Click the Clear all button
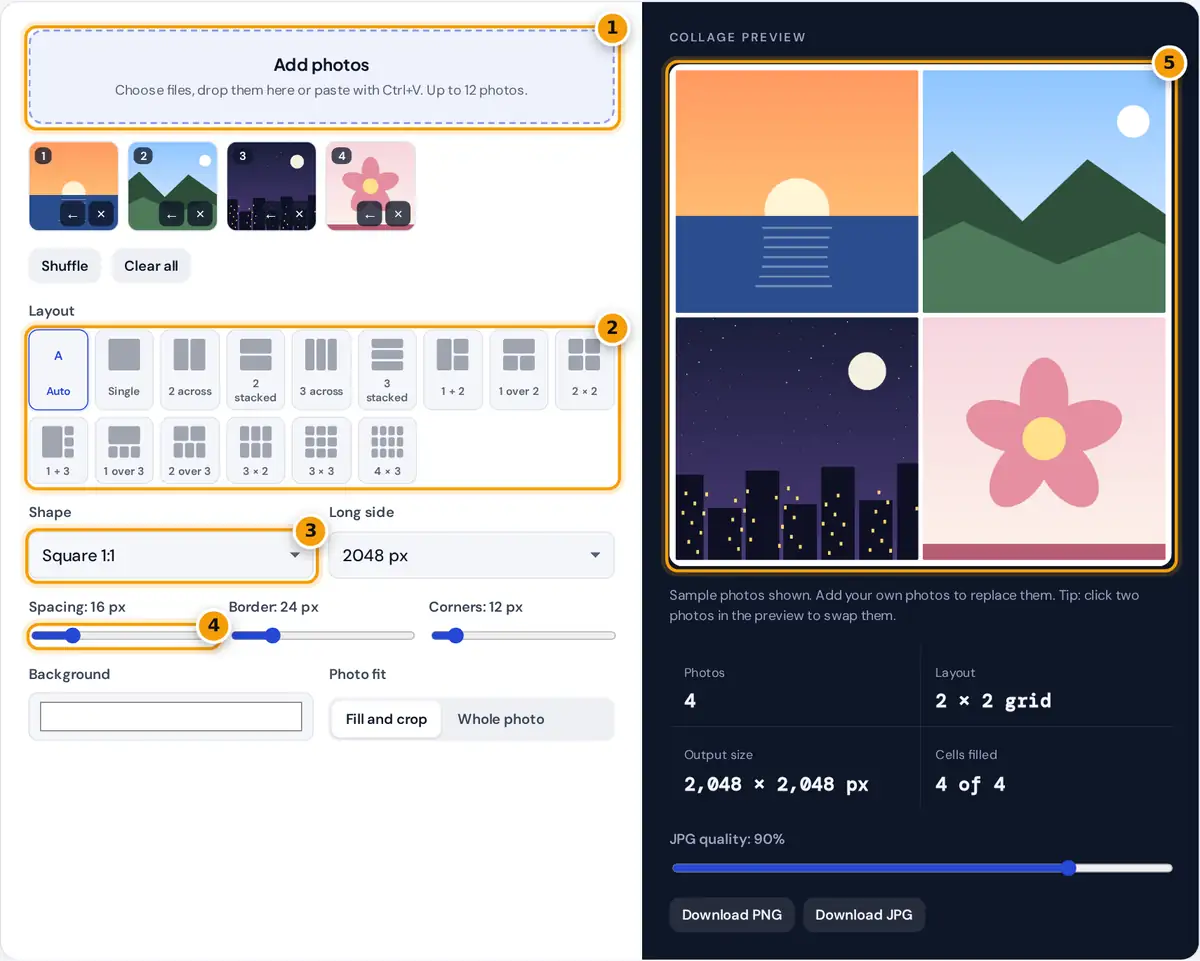 [151, 266]
